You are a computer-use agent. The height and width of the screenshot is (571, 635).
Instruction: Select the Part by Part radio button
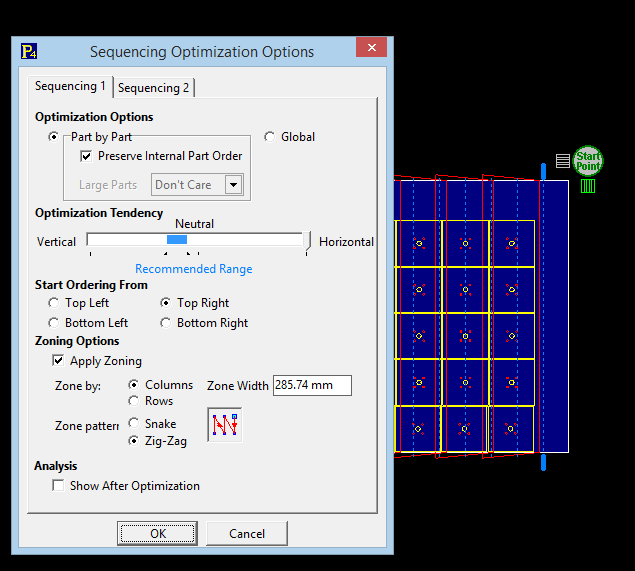coord(53,137)
